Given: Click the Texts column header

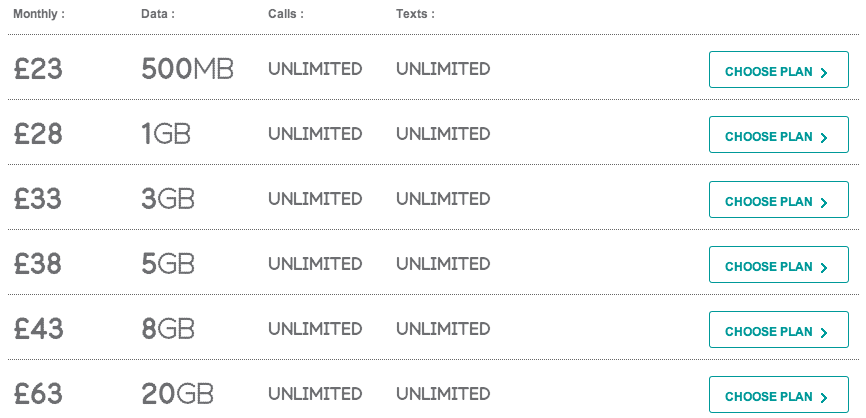Looking at the screenshot, I should pyautogui.click(x=415, y=14).
